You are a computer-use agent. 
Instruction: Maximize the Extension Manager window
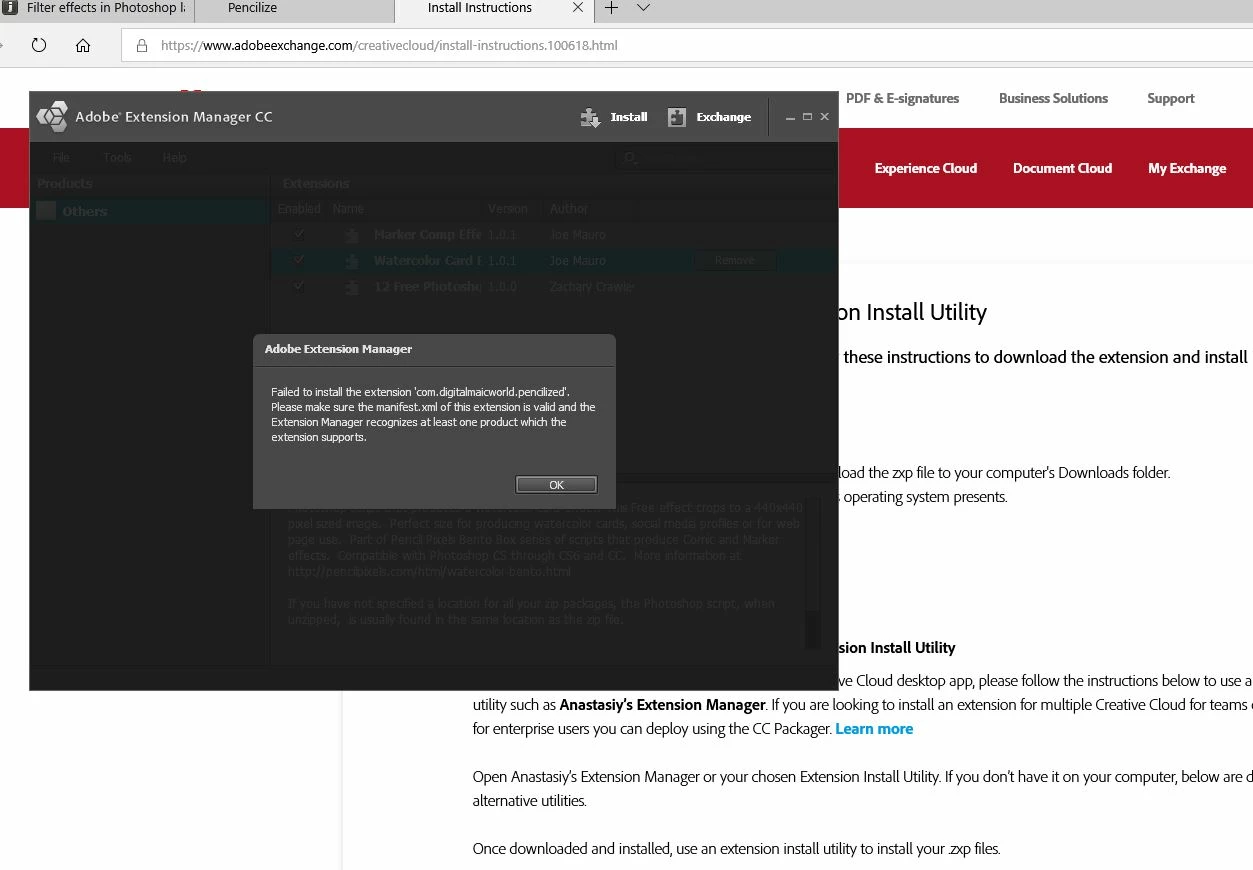point(808,117)
